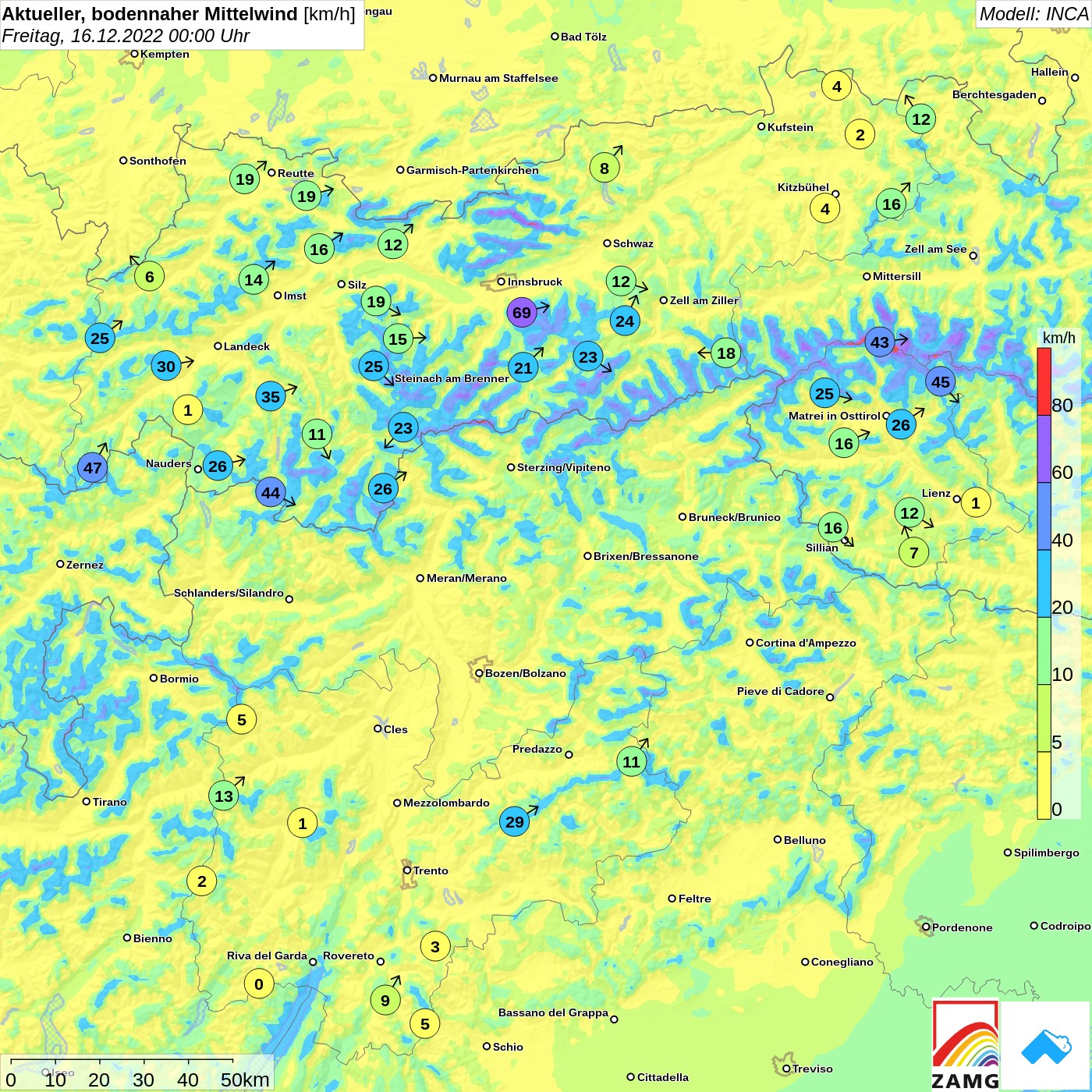Open the 35 km/h station marker

pyautogui.click(x=271, y=396)
